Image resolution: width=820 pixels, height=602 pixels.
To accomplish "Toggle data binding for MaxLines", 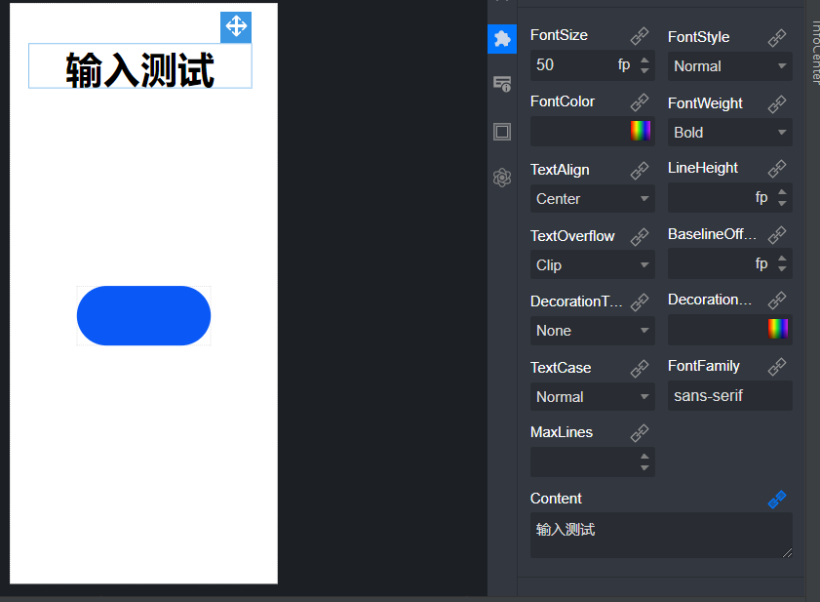I will pos(639,432).
